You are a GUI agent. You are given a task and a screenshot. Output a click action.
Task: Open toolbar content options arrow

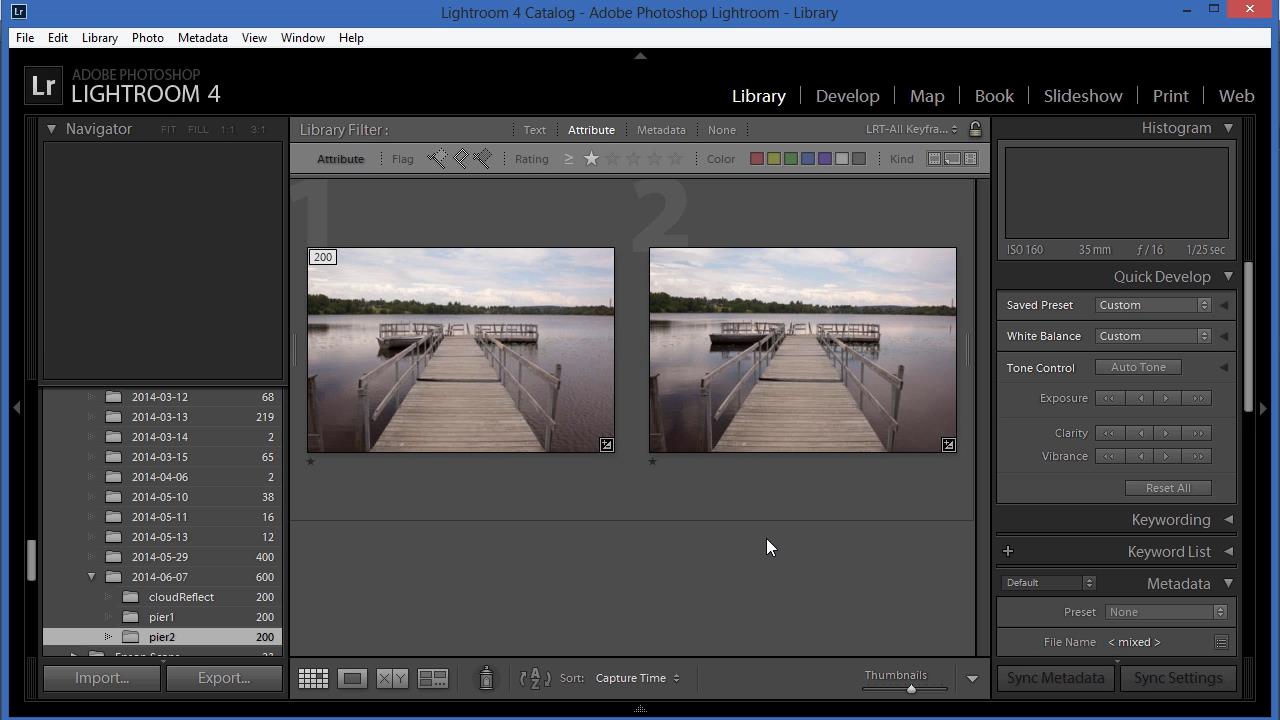[x=972, y=679]
